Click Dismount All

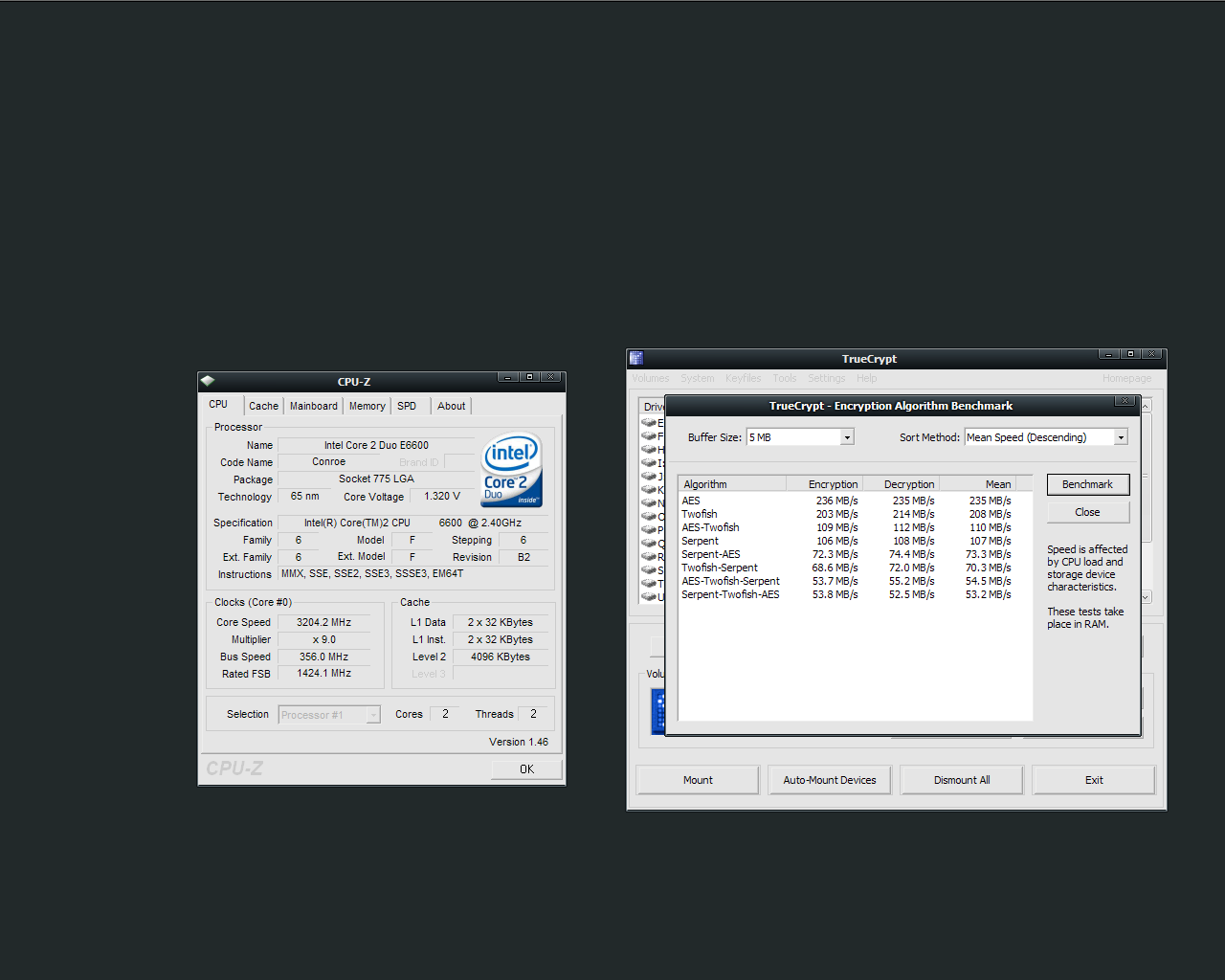tap(962, 780)
